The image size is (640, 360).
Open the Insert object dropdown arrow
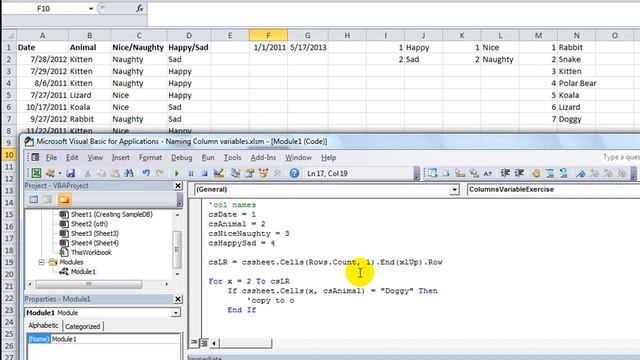pos(60,173)
